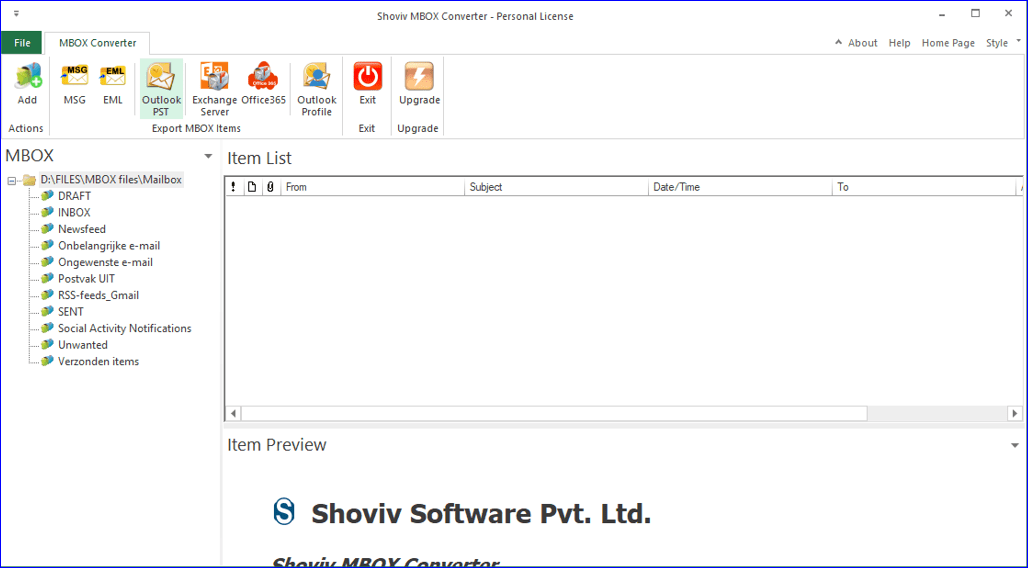Sort items by the From column
The width and height of the screenshot is (1028, 568).
[x=372, y=187]
